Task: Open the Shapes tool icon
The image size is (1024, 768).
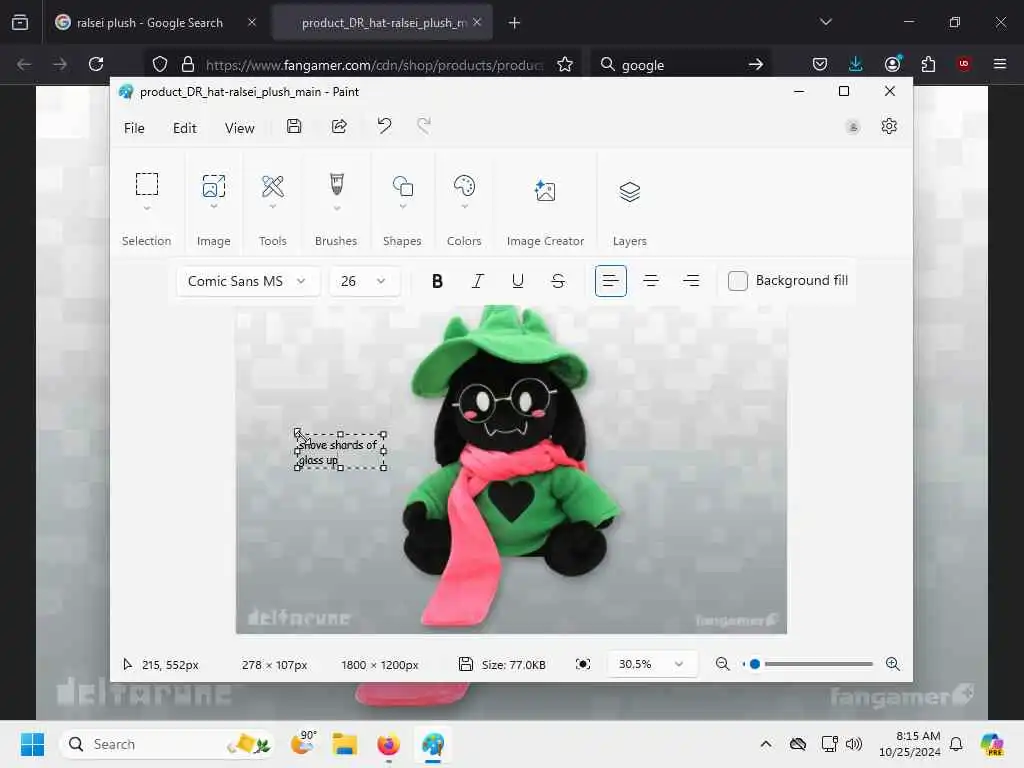Action: click(x=402, y=186)
